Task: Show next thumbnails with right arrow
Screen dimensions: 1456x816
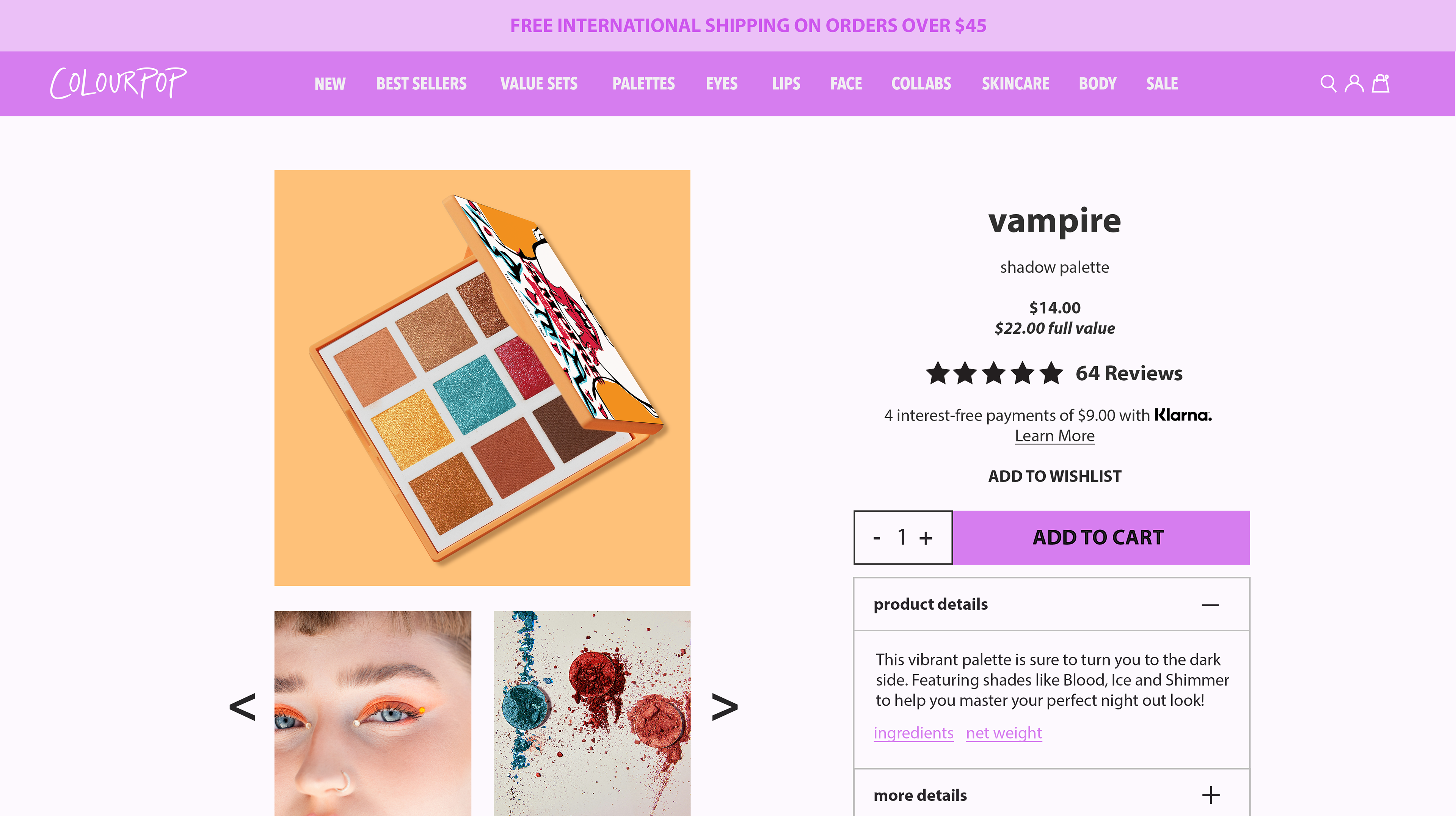Action: [725, 706]
